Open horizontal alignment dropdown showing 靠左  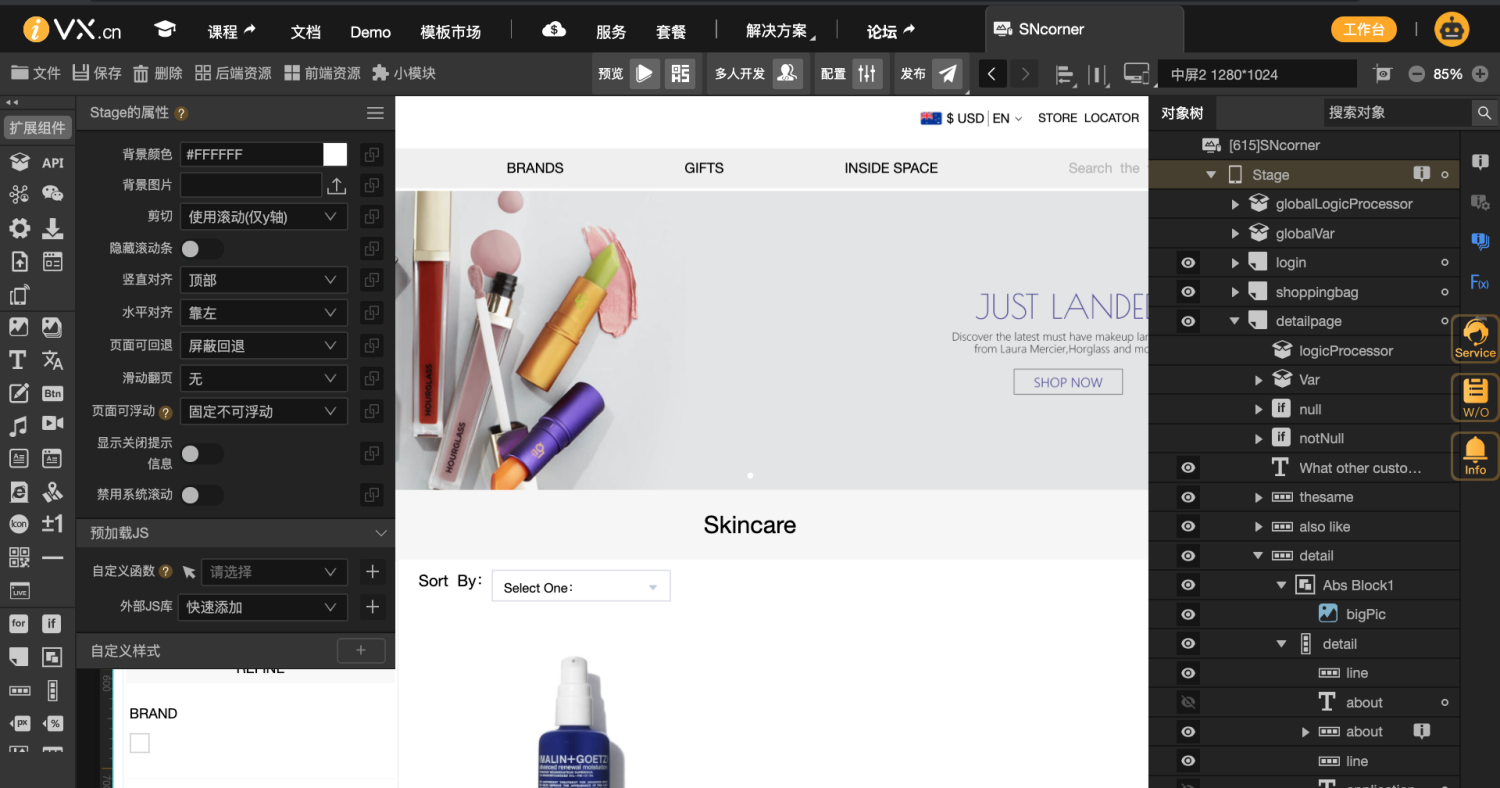click(x=264, y=313)
